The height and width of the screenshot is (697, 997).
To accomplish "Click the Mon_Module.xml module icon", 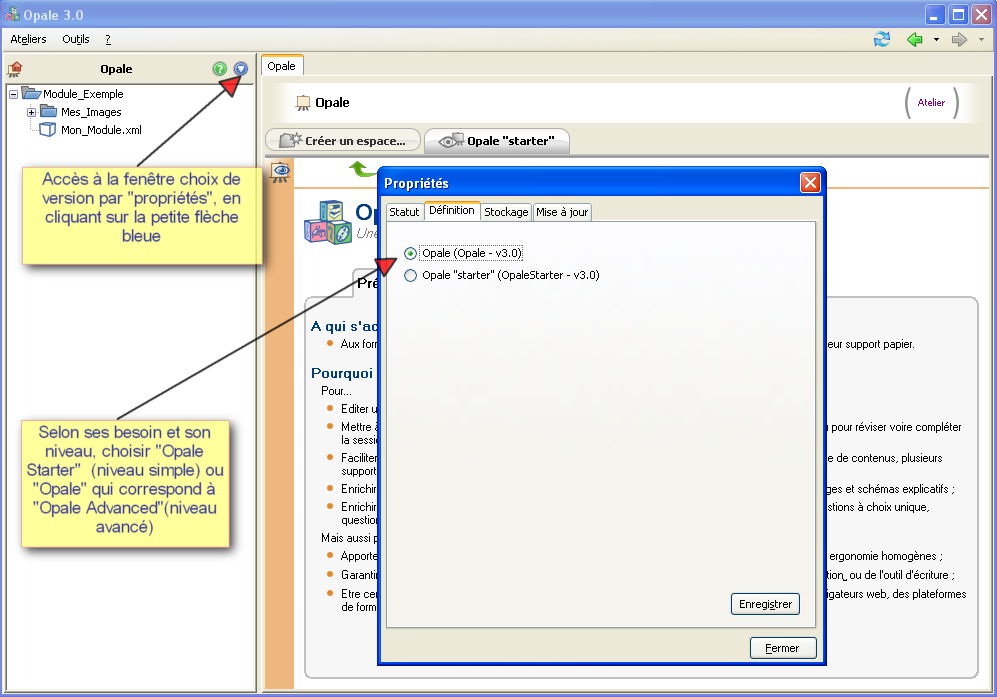I will pyautogui.click(x=48, y=130).
